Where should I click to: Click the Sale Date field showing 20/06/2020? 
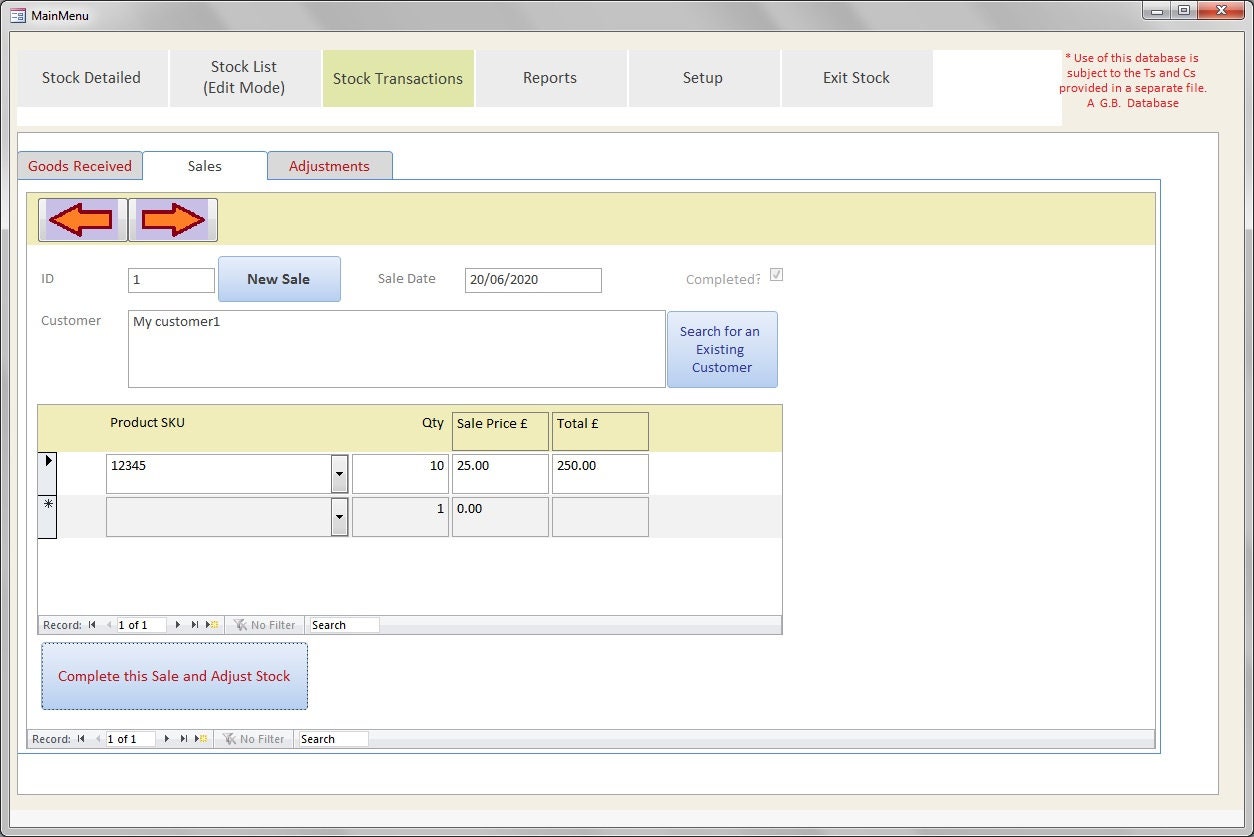coord(532,280)
